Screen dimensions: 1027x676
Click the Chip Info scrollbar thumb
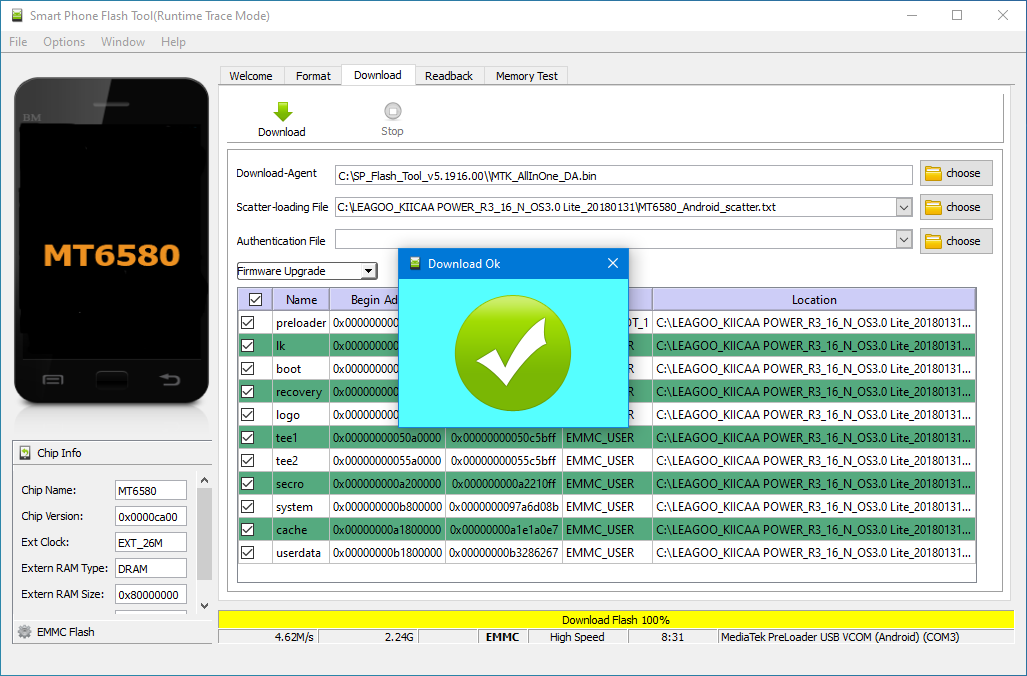pyautogui.click(x=204, y=534)
